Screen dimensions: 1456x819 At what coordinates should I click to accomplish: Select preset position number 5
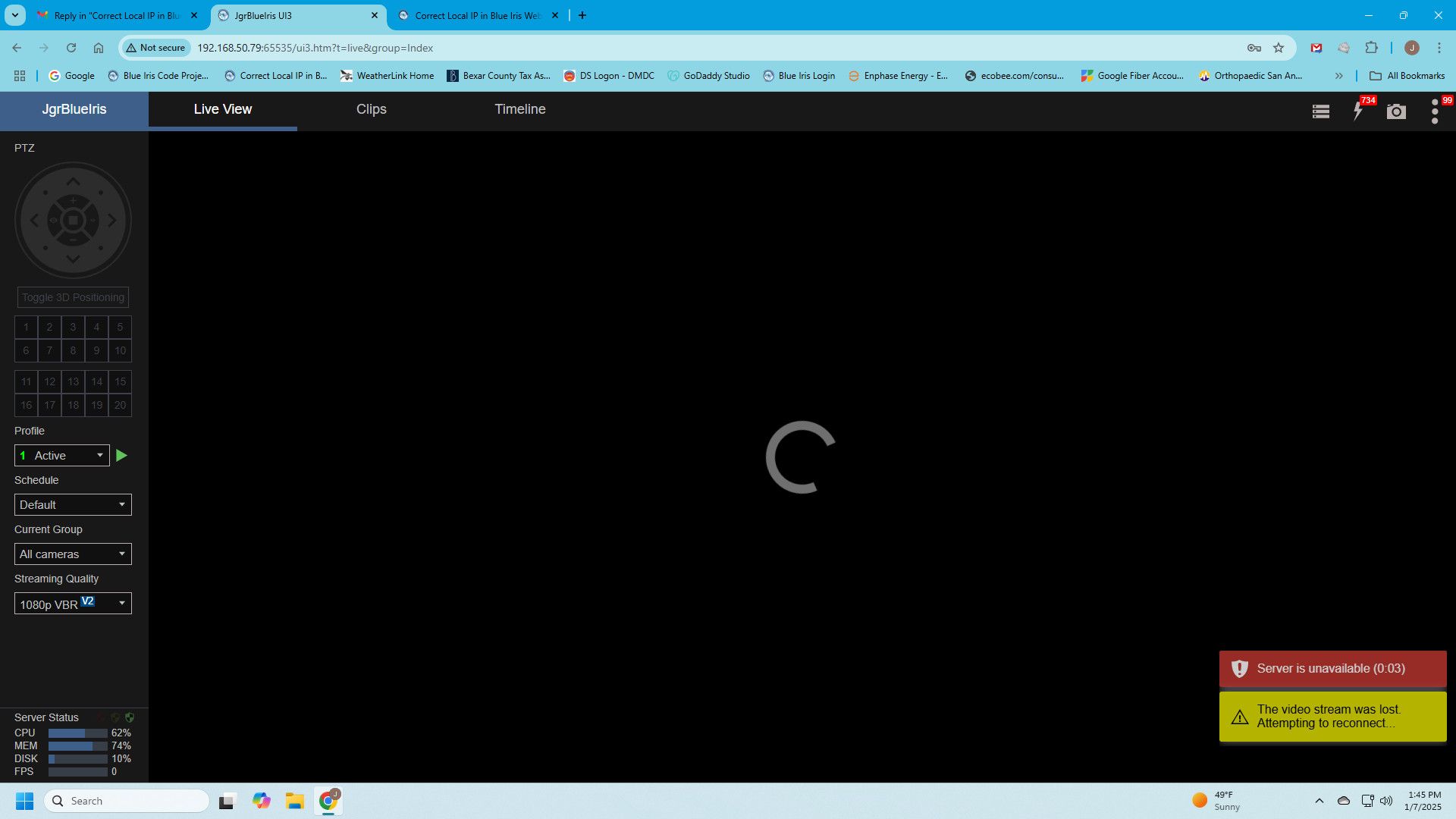tap(120, 327)
